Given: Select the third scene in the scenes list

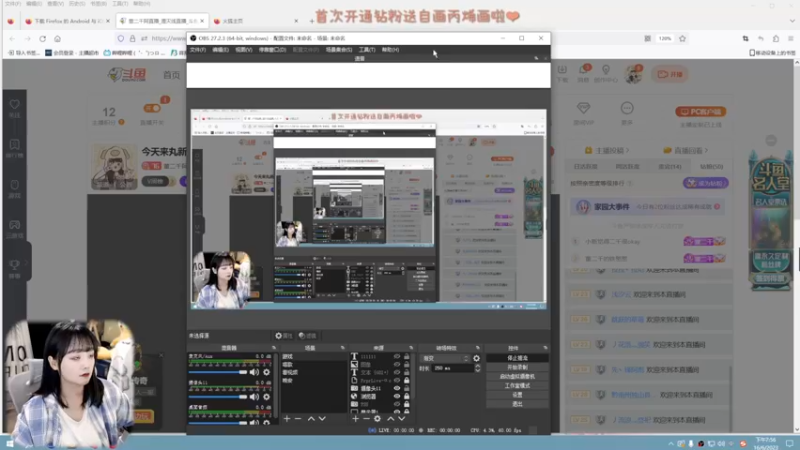Looking at the screenshot, I should pos(314,372).
